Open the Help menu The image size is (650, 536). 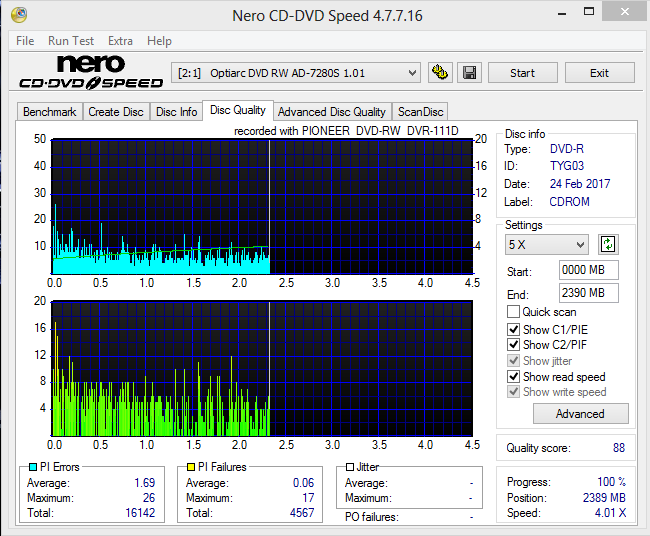click(x=159, y=41)
